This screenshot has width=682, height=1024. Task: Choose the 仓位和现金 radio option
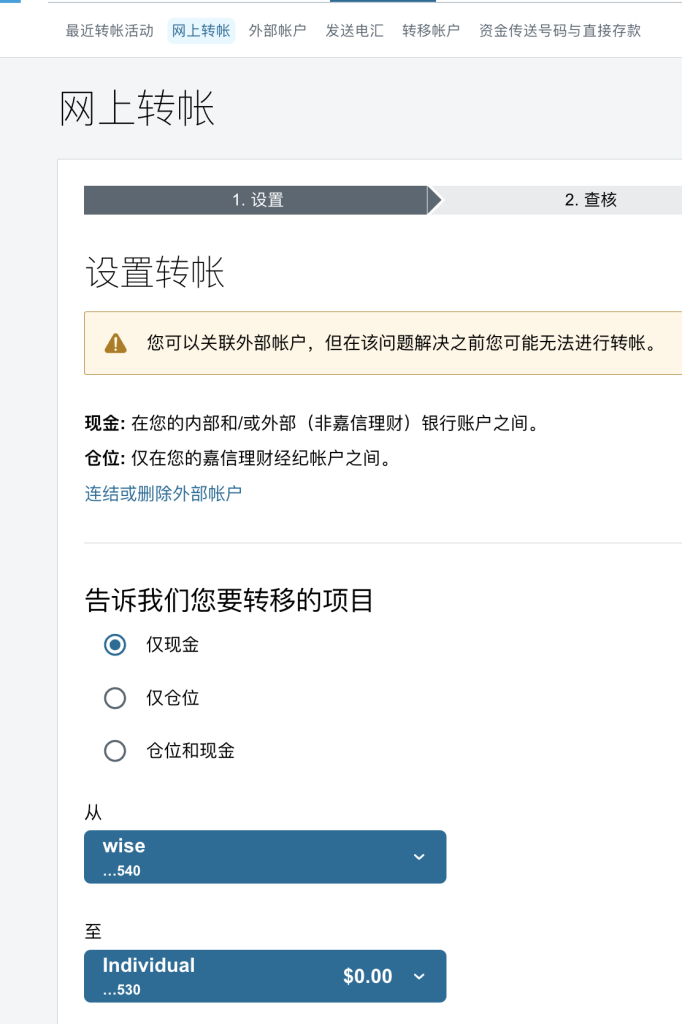click(x=115, y=751)
